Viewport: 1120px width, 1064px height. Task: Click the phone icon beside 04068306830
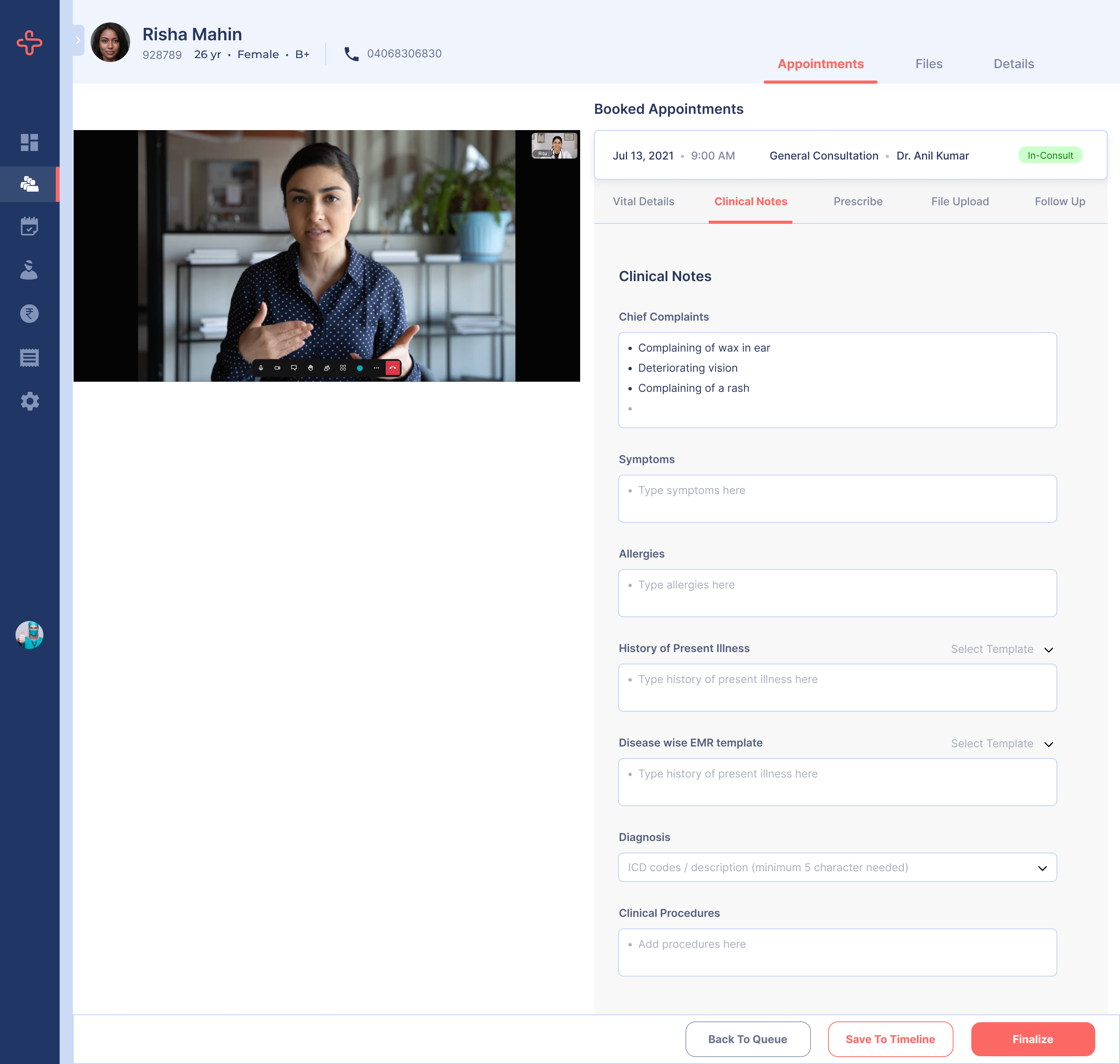point(352,54)
